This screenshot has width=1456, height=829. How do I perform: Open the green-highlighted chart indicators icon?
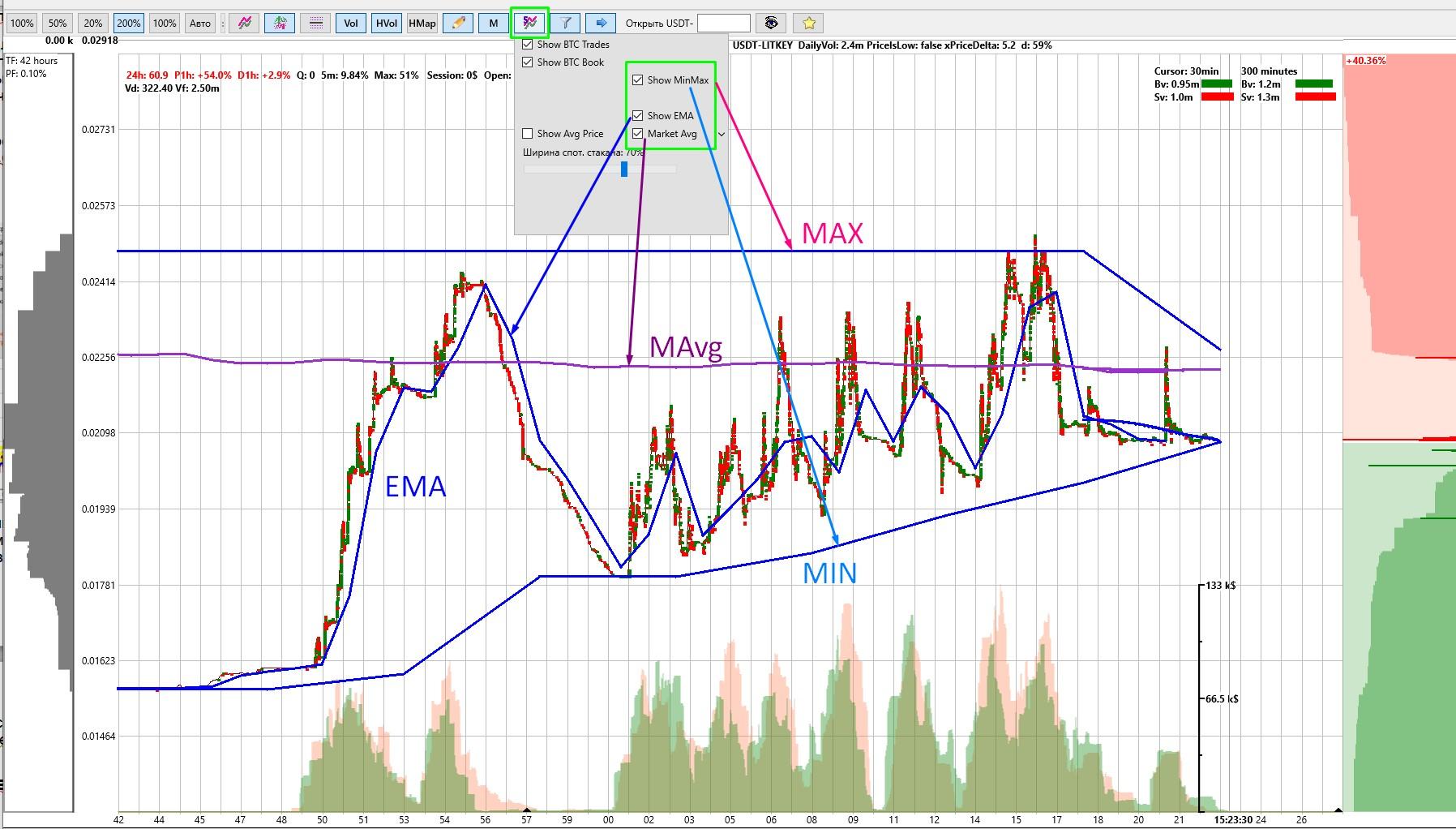(x=529, y=23)
